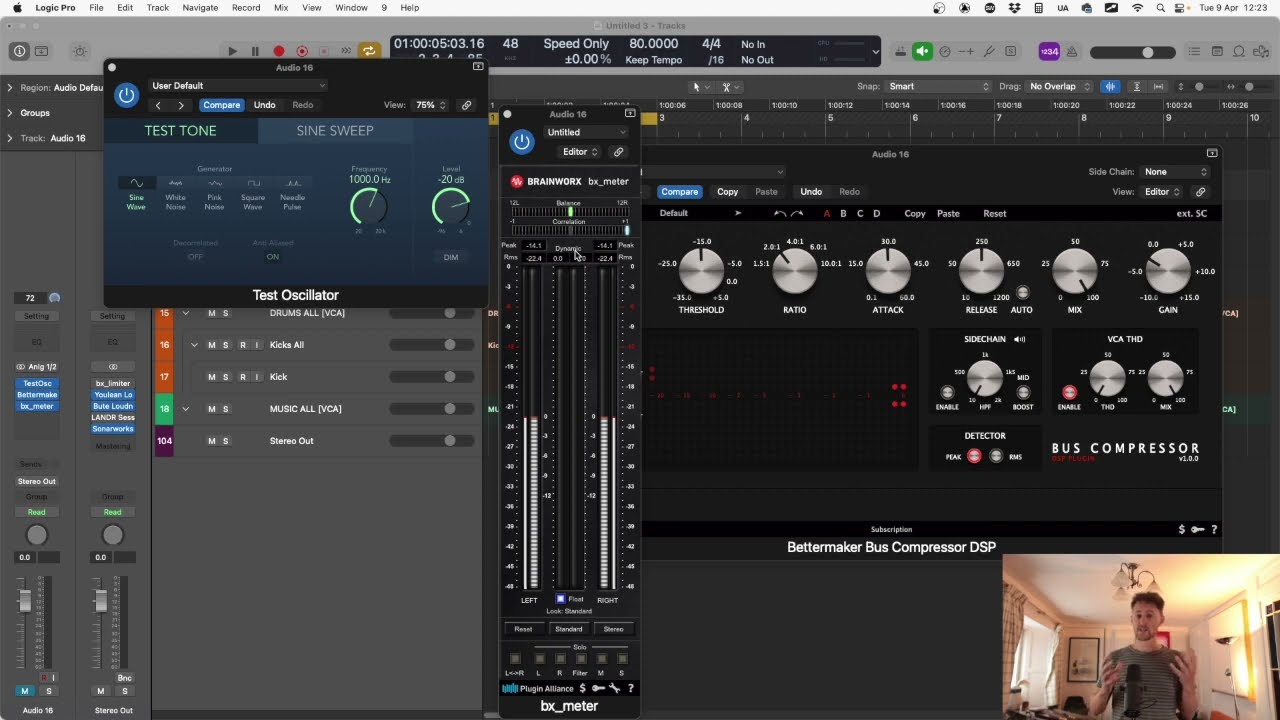
Task: Expand the Groups section in inspector
Action: 10,113
